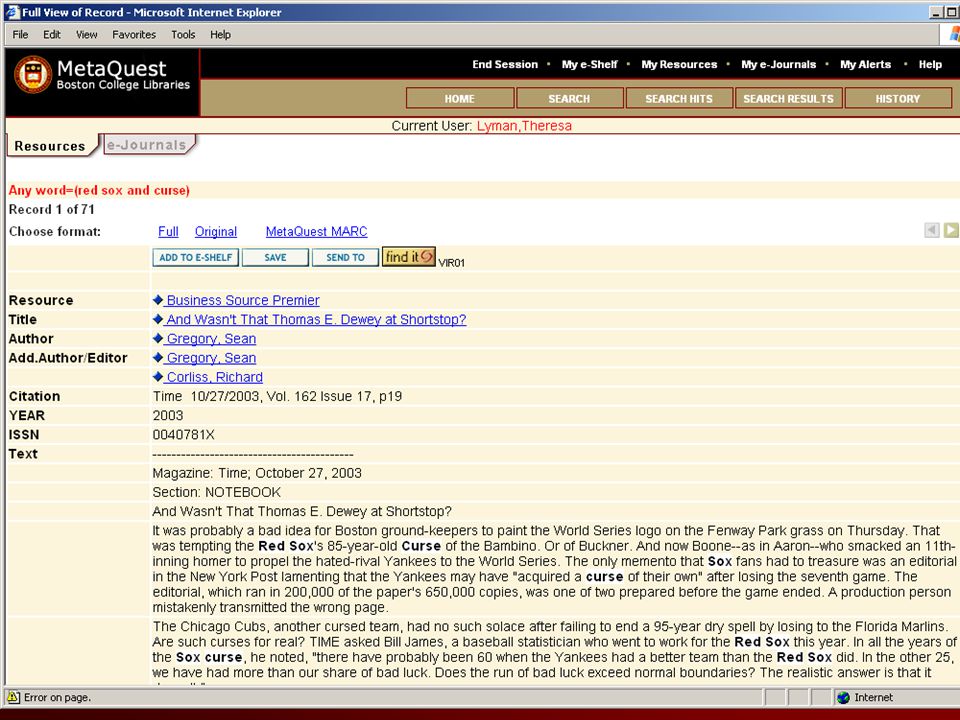Click Gregory, Sean link in Add.Author/Editor row
Image resolution: width=960 pixels, height=720 pixels.
(x=211, y=358)
